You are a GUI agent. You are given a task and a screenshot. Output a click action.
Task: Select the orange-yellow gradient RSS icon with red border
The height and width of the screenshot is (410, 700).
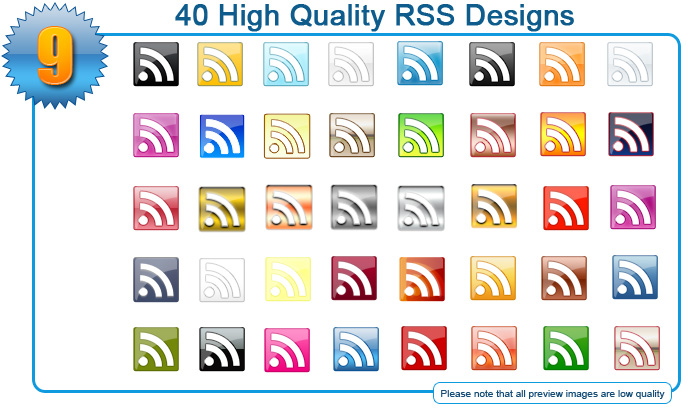562,134
